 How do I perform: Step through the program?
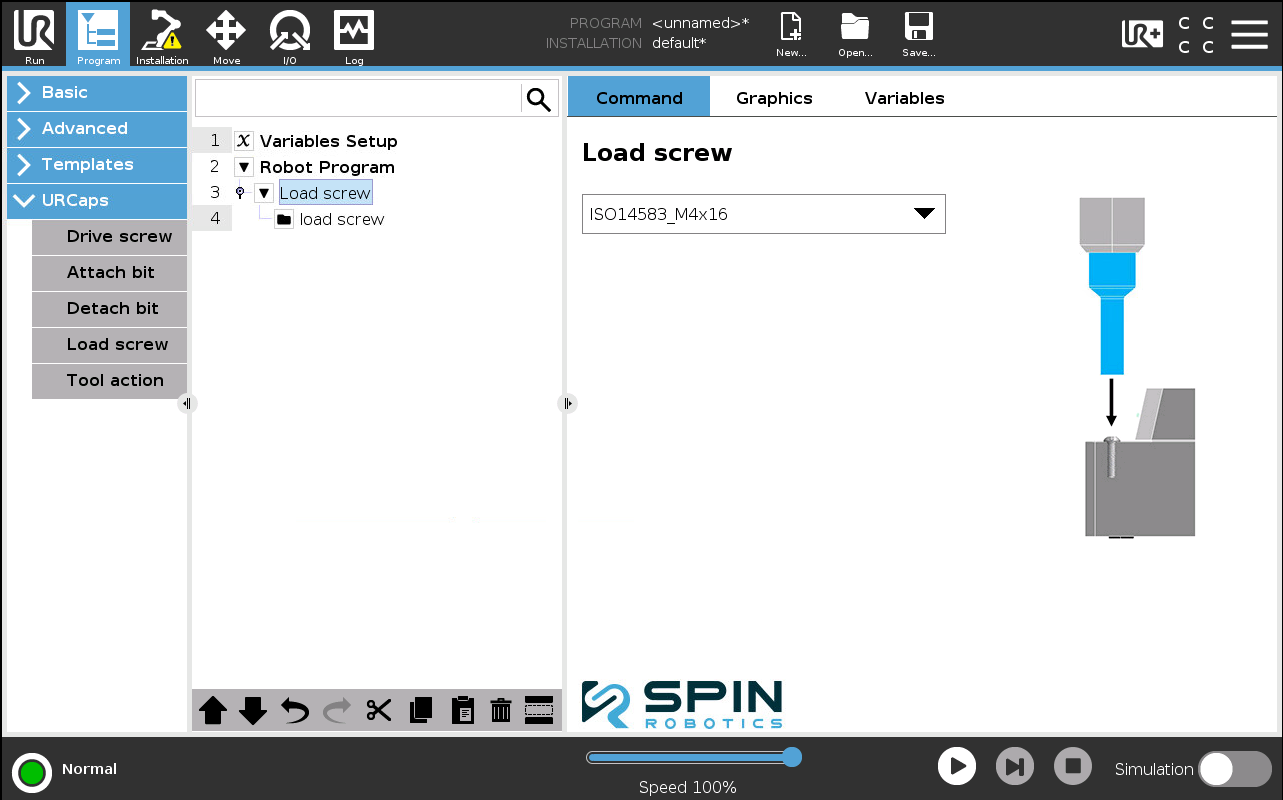[1015, 767]
